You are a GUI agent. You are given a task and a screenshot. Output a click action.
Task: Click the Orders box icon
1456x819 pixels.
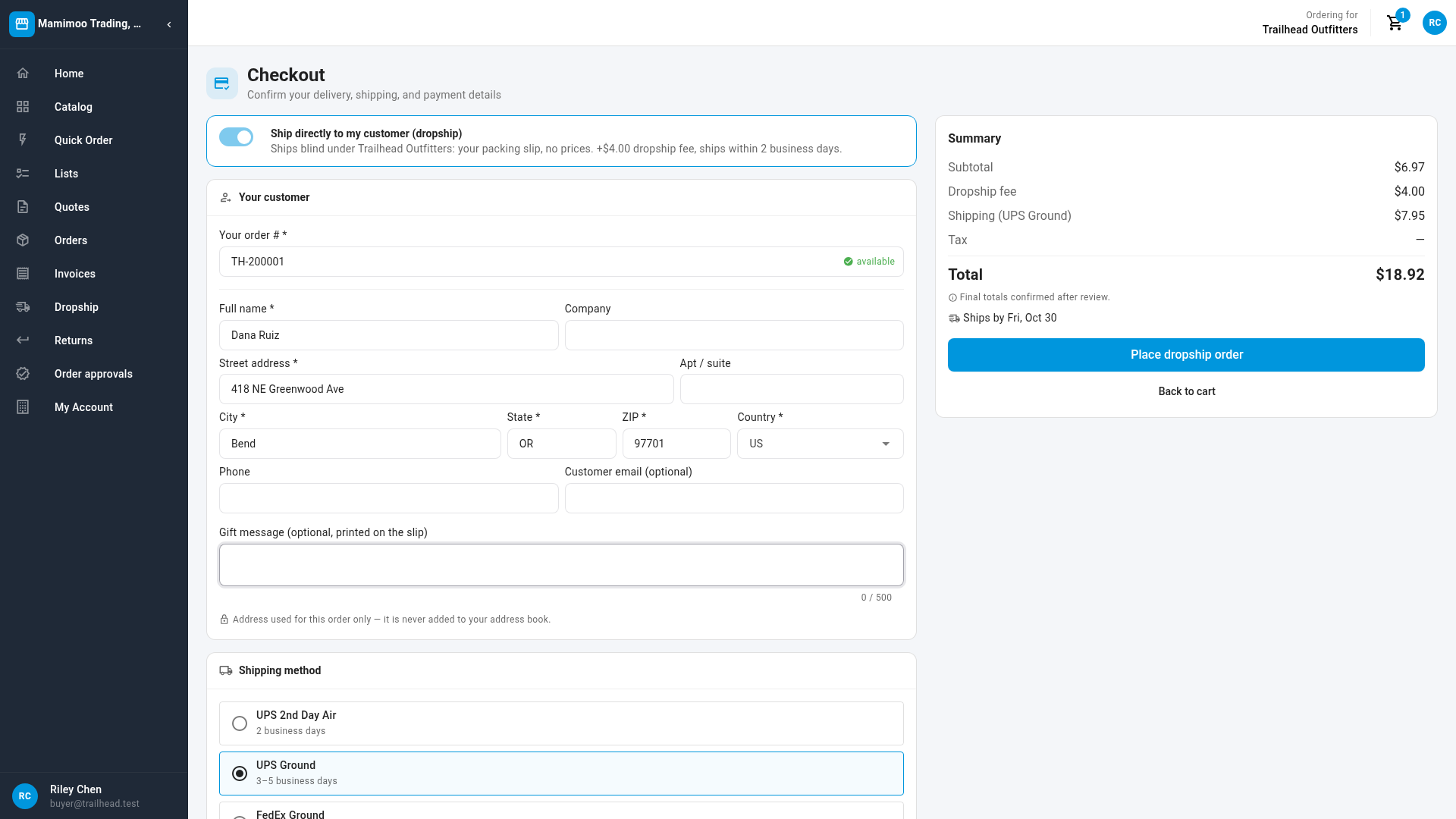tap(23, 240)
